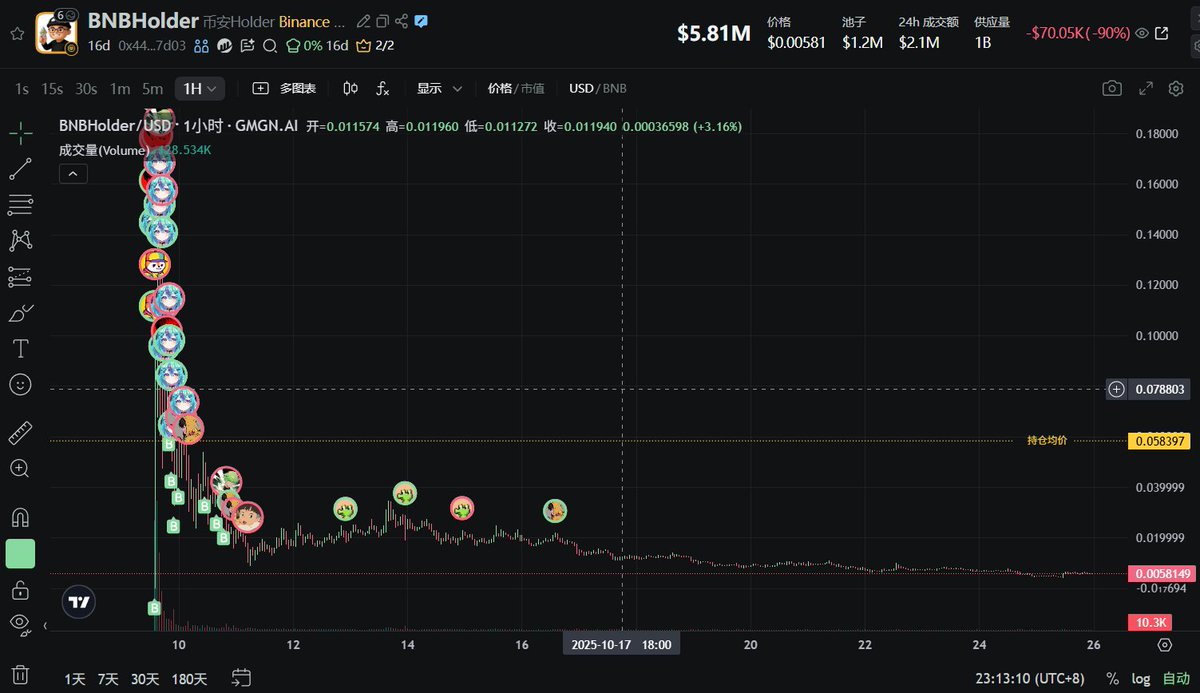Click the edit pencil icon beside the token name
This screenshot has height=693, width=1200.
point(363,21)
